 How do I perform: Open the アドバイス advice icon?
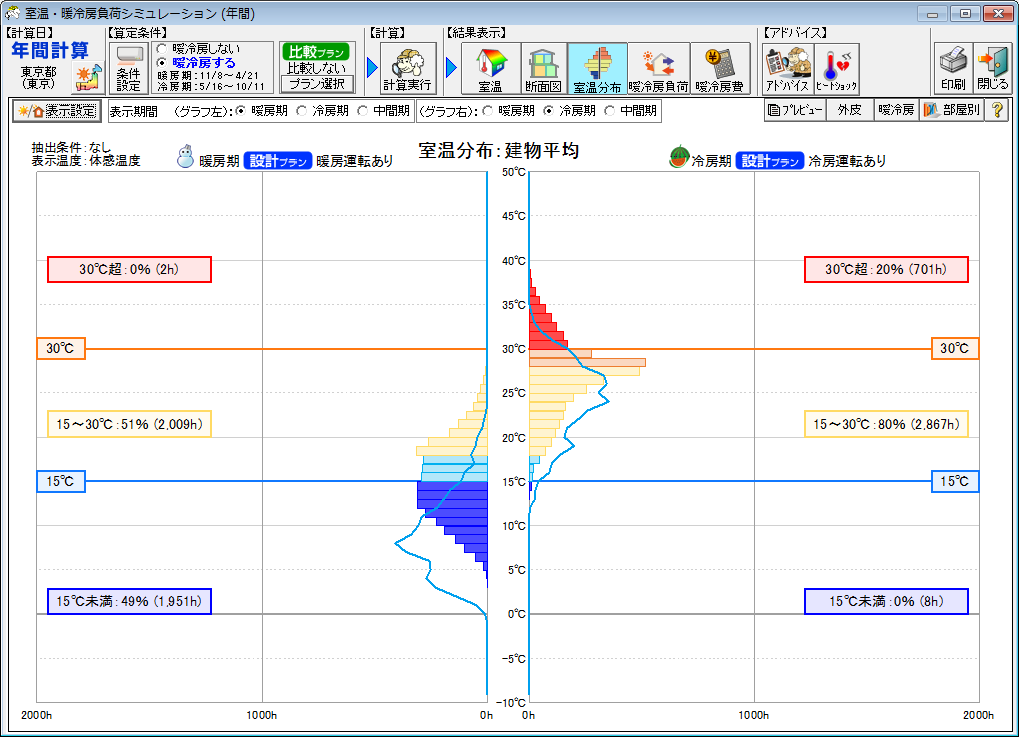787,68
